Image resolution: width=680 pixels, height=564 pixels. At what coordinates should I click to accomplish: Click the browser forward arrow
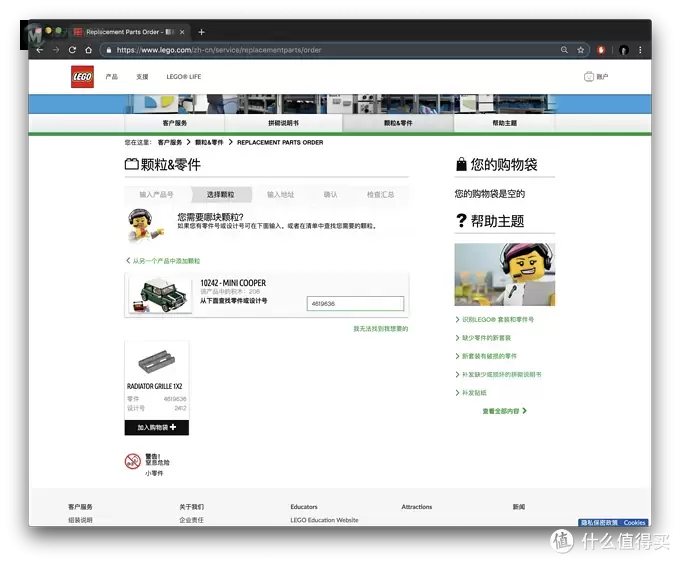tap(56, 50)
